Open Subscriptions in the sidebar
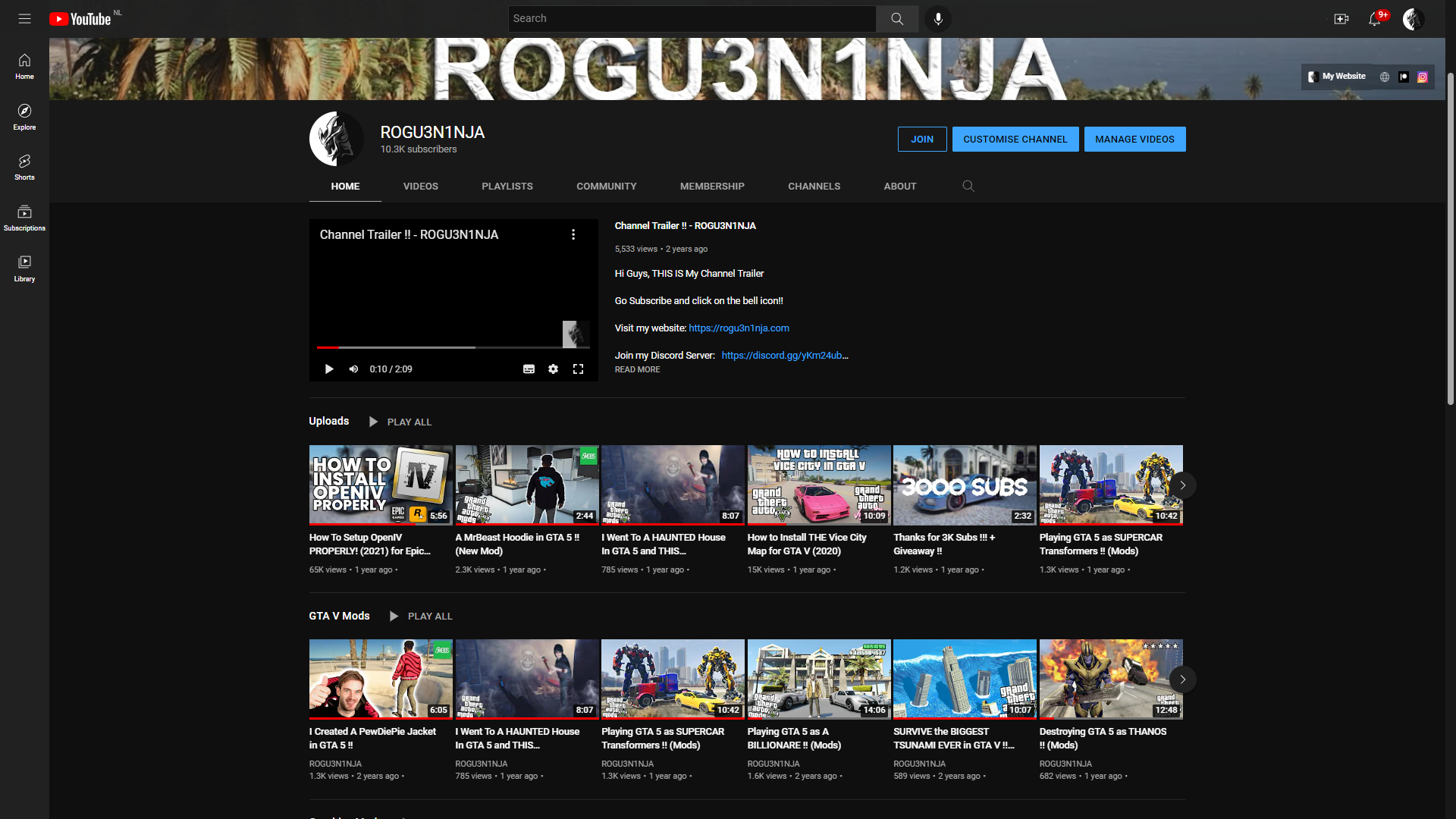Screen dimensions: 1456x819 pos(24,218)
